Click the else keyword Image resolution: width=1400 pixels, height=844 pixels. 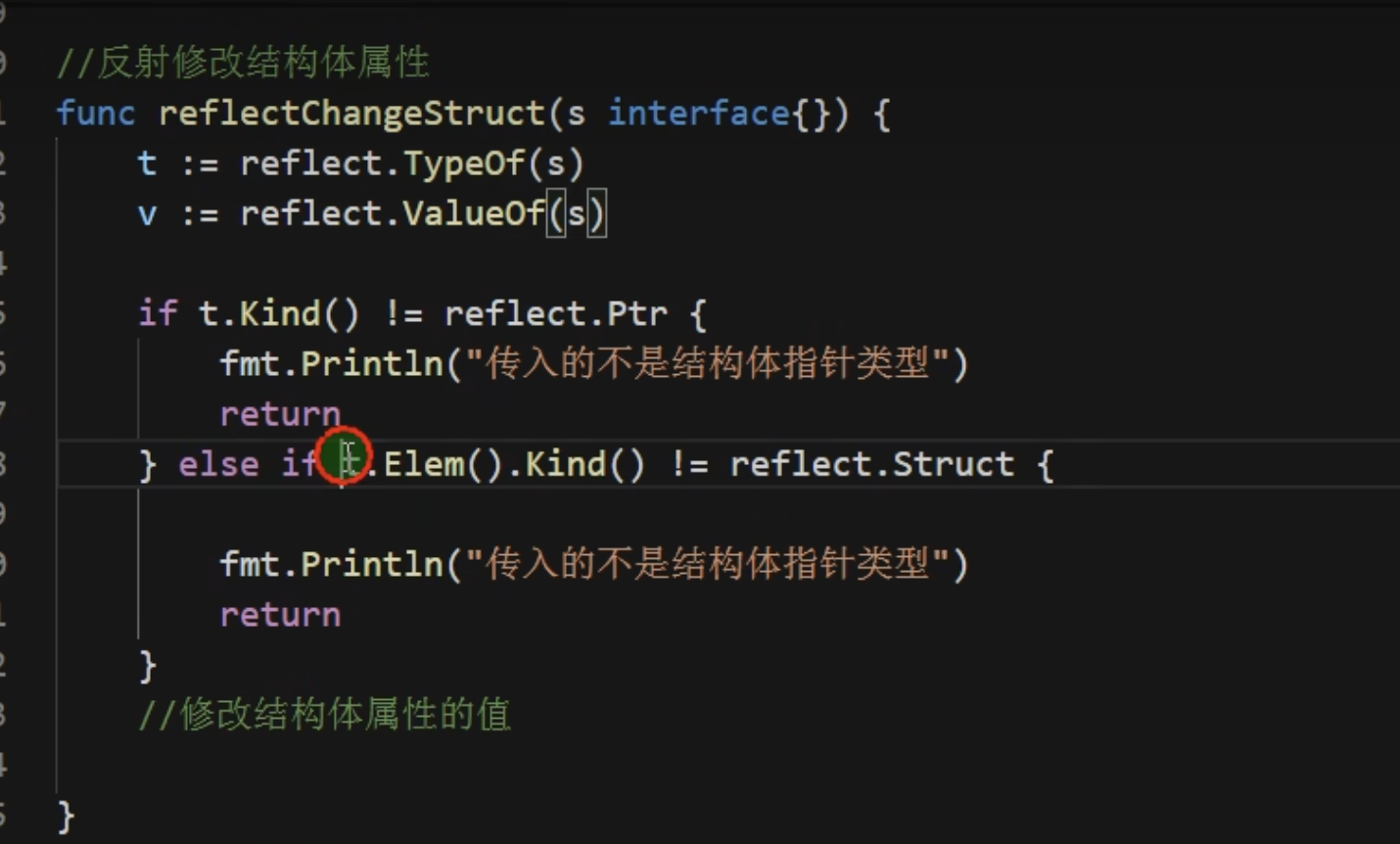[x=219, y=464]
